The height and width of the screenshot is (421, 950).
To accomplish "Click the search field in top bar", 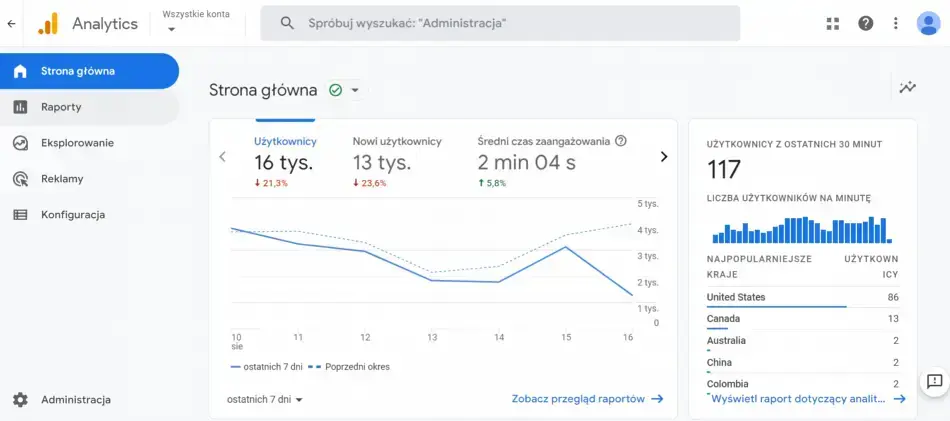I will [500, 23].
